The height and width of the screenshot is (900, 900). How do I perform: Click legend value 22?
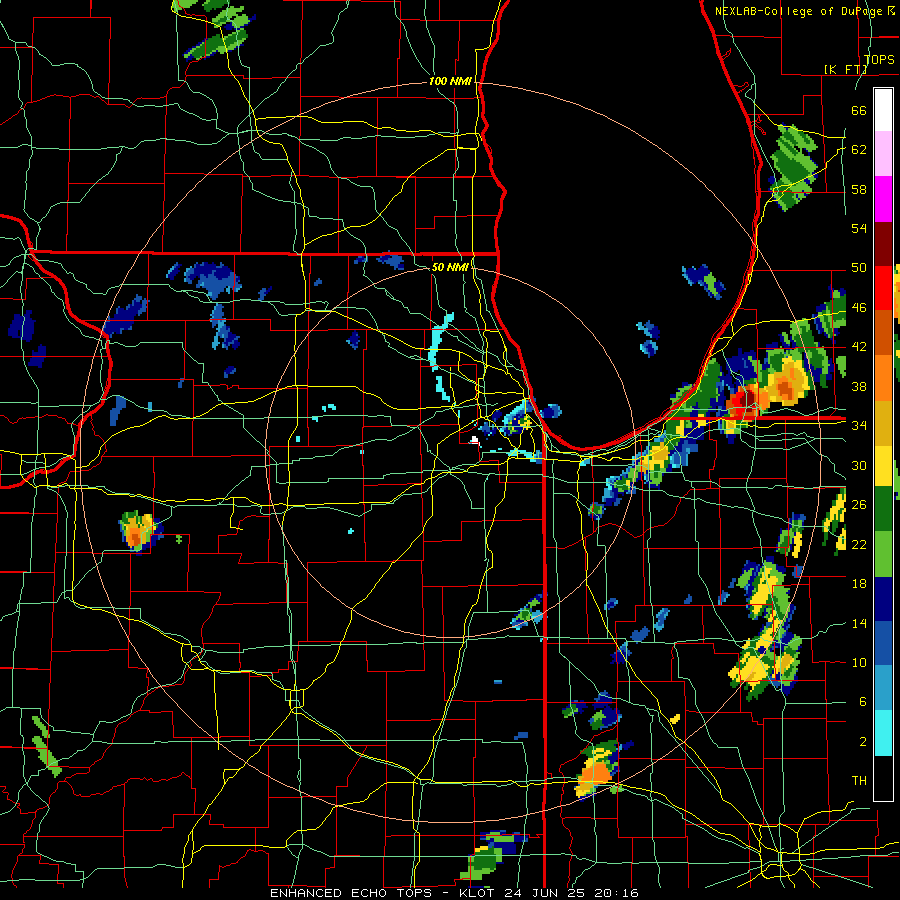pyautogui.click(x=859, y=544)
